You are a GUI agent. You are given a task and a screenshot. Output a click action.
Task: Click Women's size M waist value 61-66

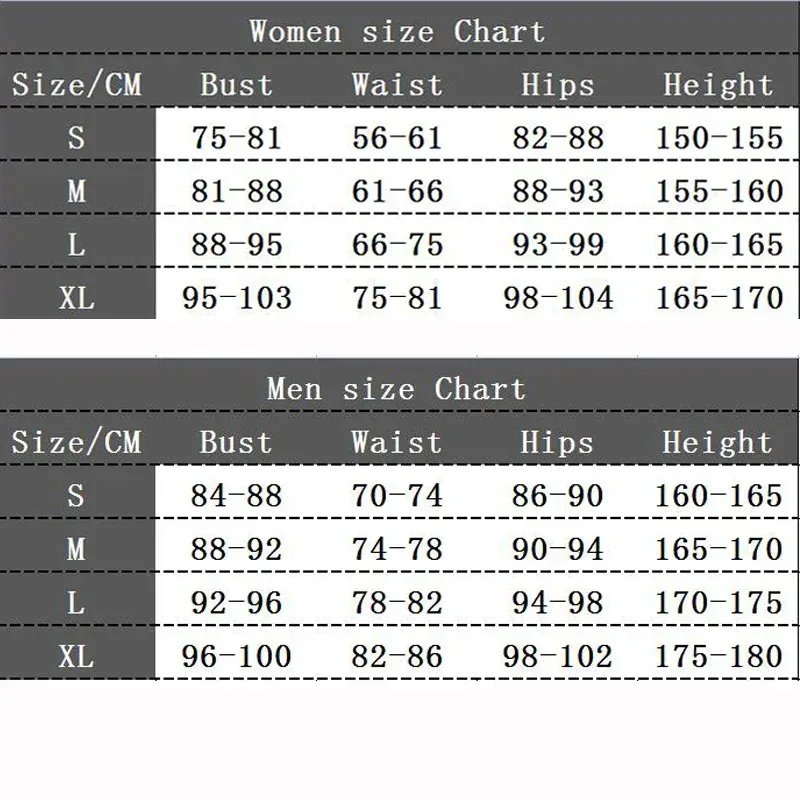(397, 190)
